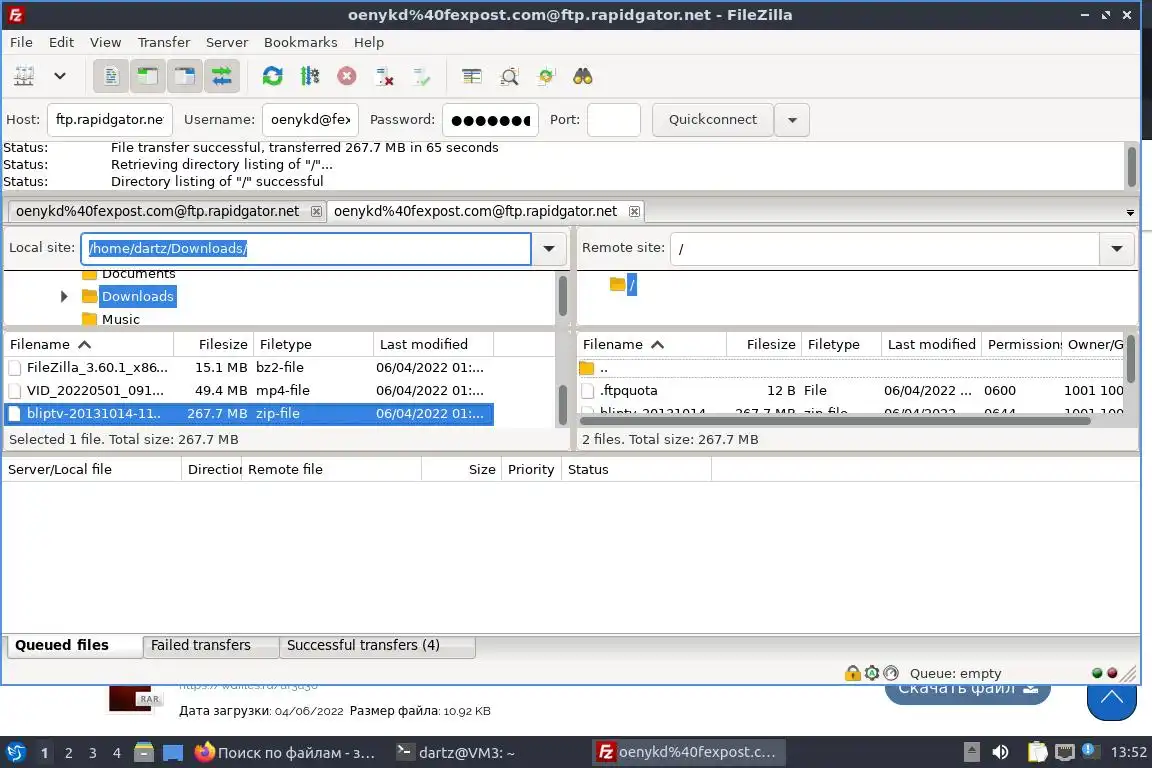The image size is (1152, 768).
Task: Sort local files by Last modified header
Action: tap(433, 344)
